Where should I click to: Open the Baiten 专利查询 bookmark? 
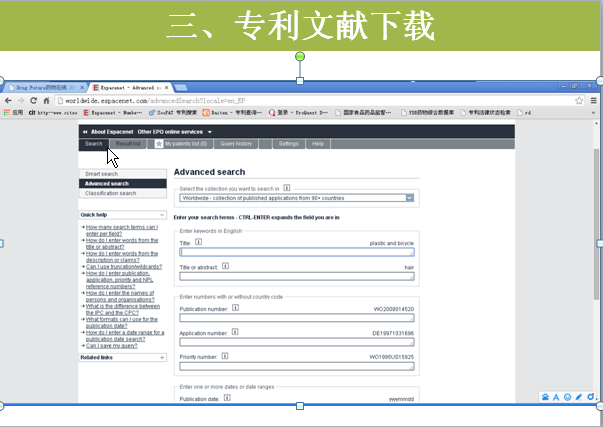tap(232, 113)
